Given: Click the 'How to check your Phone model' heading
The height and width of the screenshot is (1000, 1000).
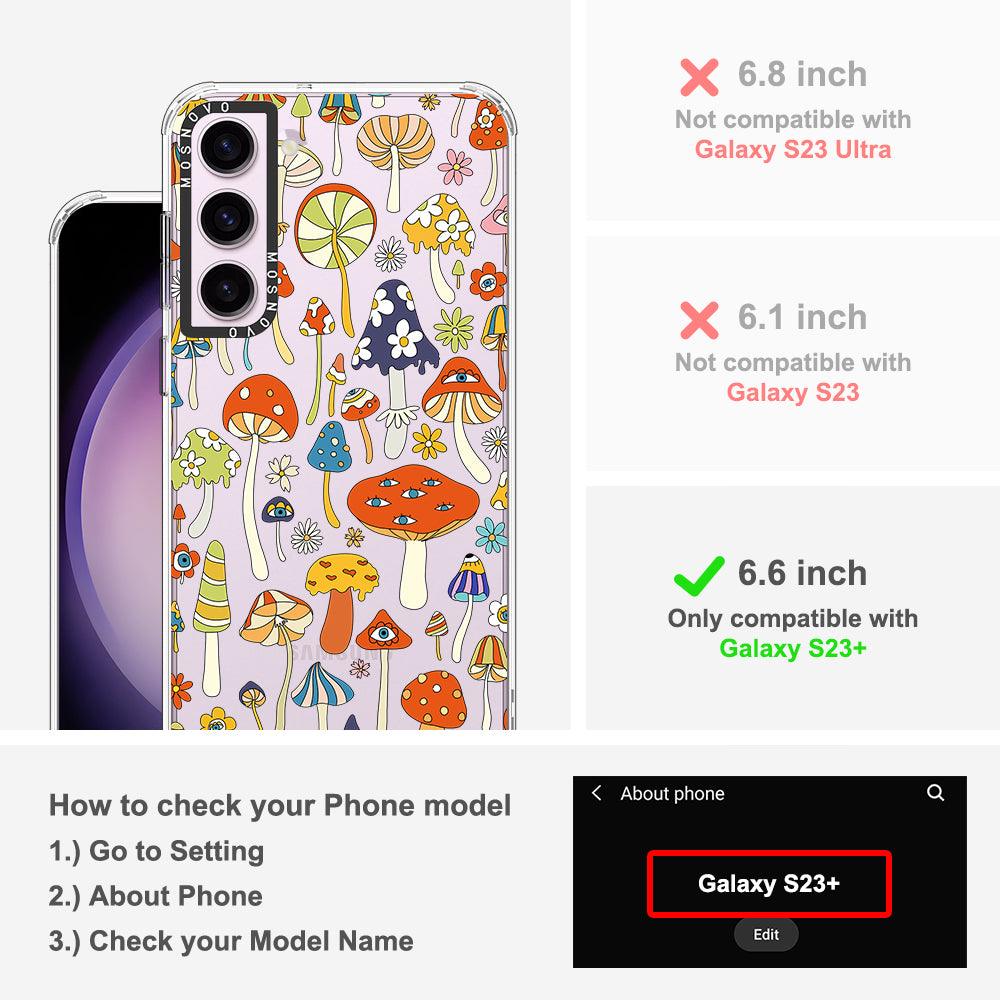Looking at the screenshot, I should click(280, 805).
